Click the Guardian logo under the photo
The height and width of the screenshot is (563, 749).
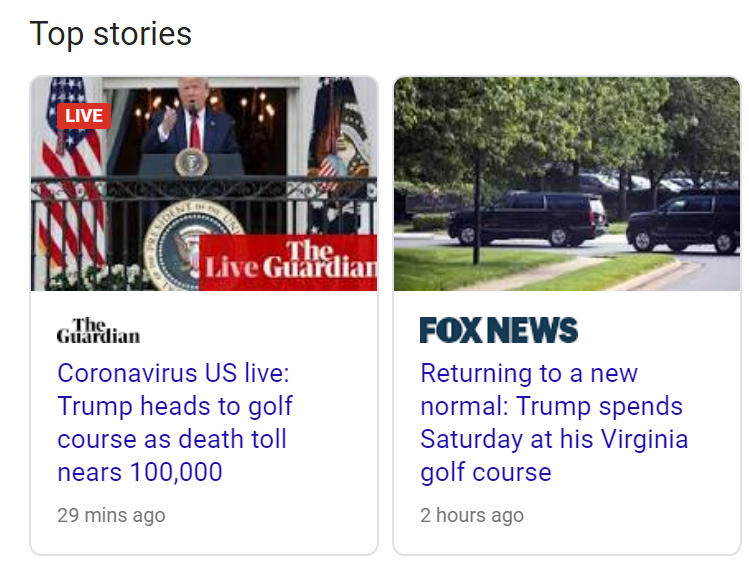(x=98, y=331)
